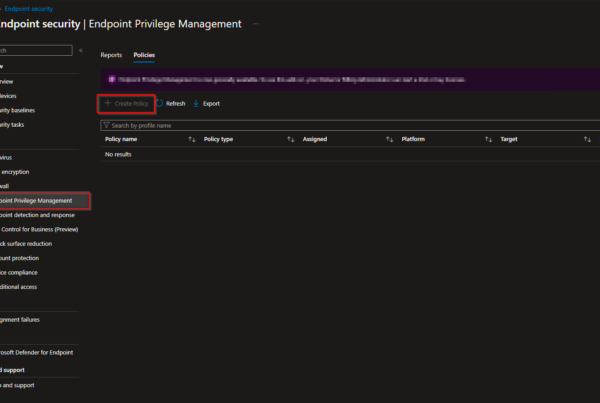Click the plus icon for Create Policy
Image resolution: width=600 pixels, height=403 pixels.
coord(108,103)
